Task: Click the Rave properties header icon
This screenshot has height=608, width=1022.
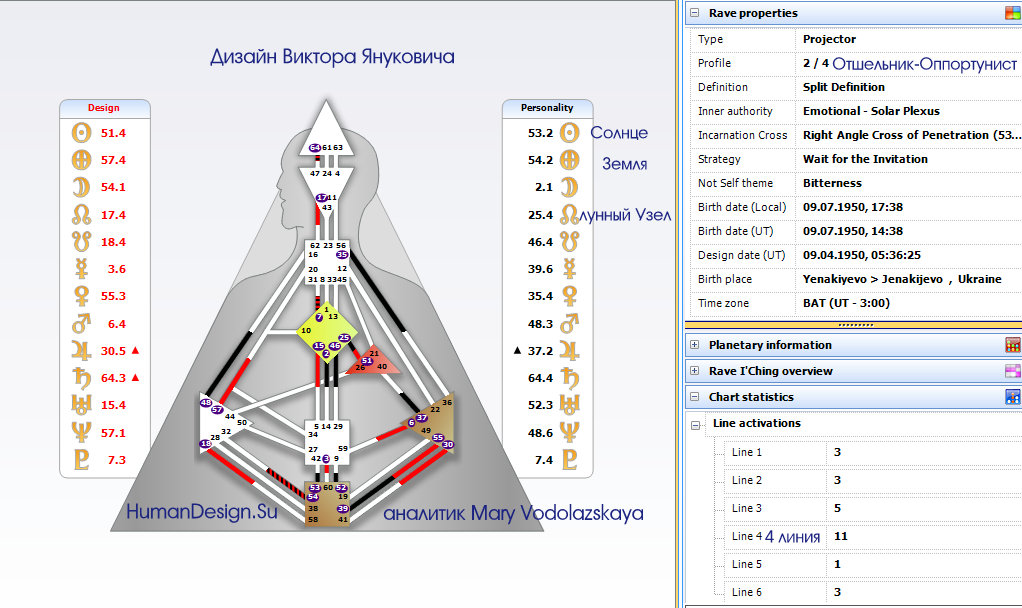Action: point(1012,13)
